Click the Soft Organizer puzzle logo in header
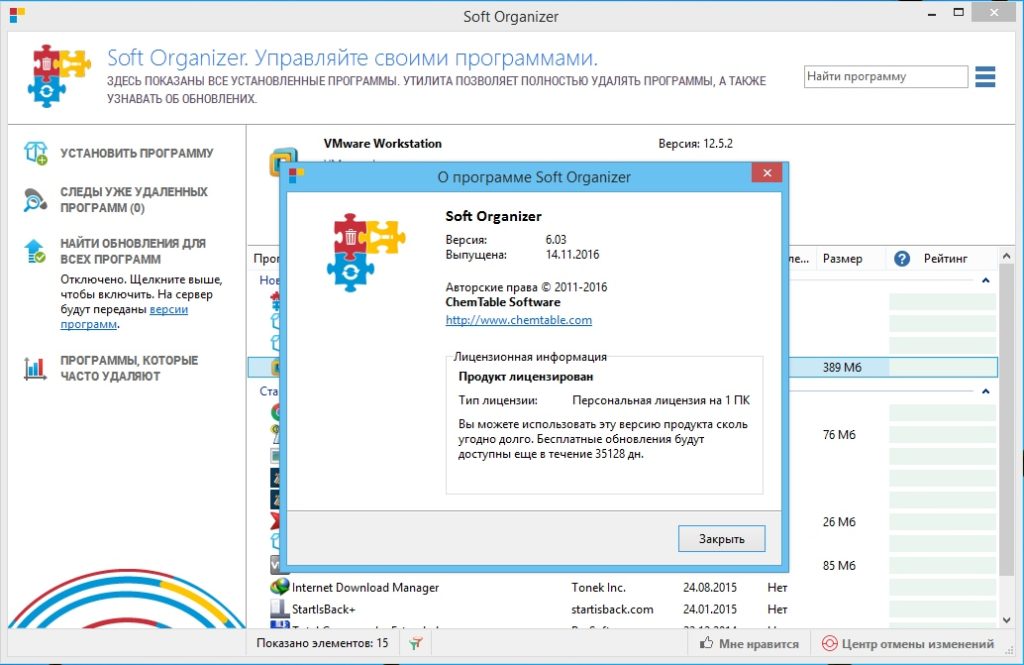Screen dimensions: 1024x665 [x=59, y=76]
